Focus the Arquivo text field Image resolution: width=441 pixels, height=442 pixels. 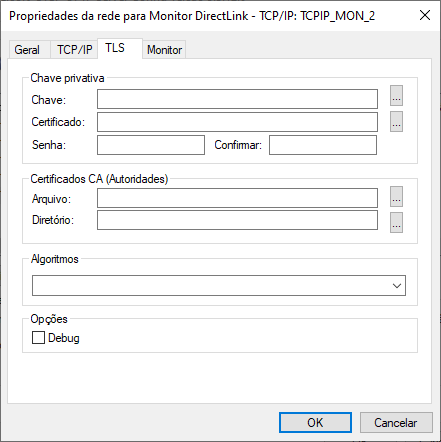click(x=237, y=198)
